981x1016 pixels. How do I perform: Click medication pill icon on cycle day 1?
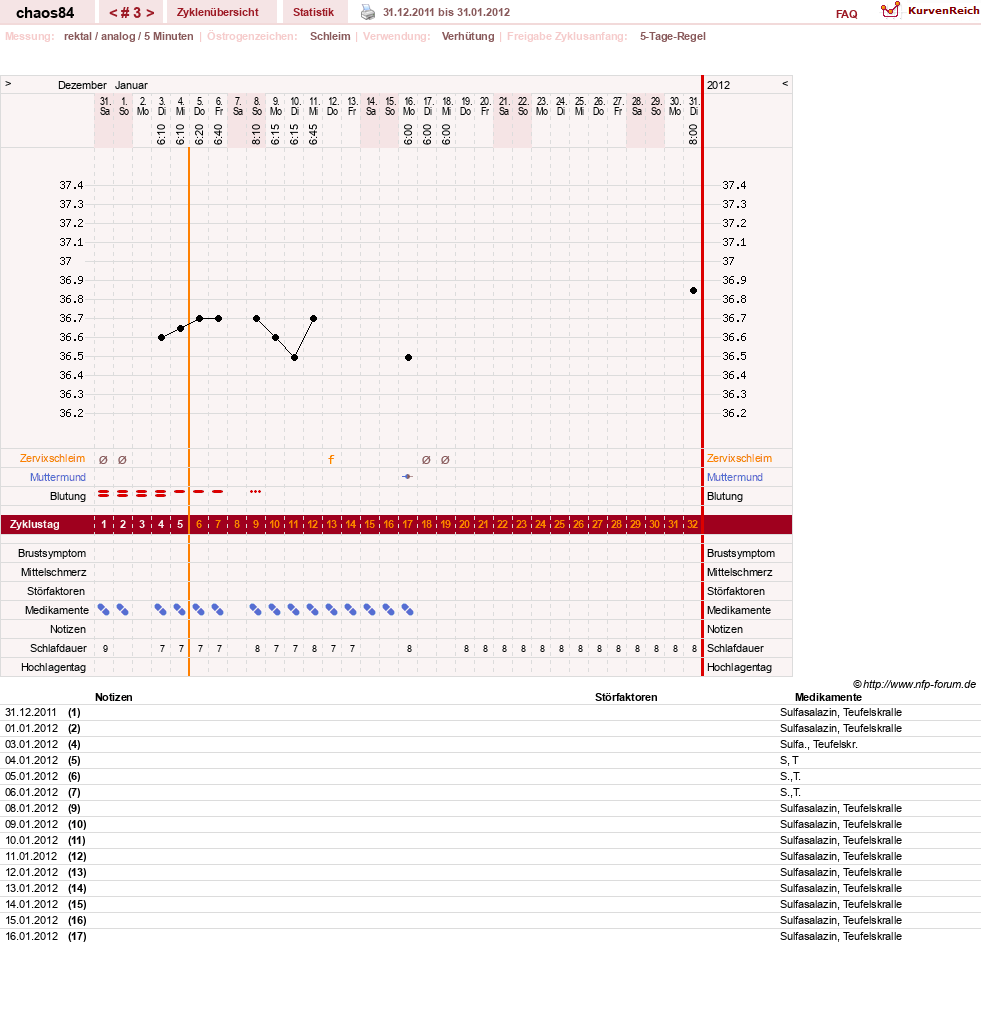point(104,610)
